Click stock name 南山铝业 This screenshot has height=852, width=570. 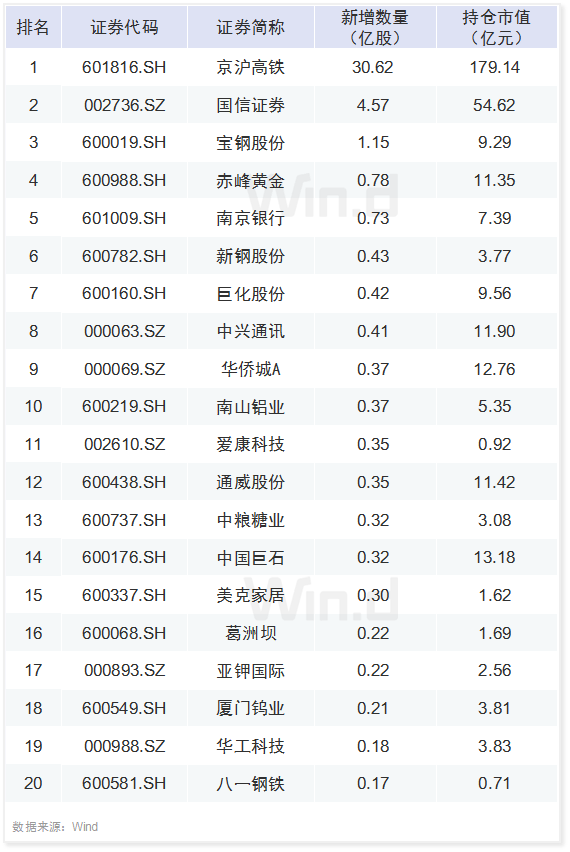pos(250,407)
